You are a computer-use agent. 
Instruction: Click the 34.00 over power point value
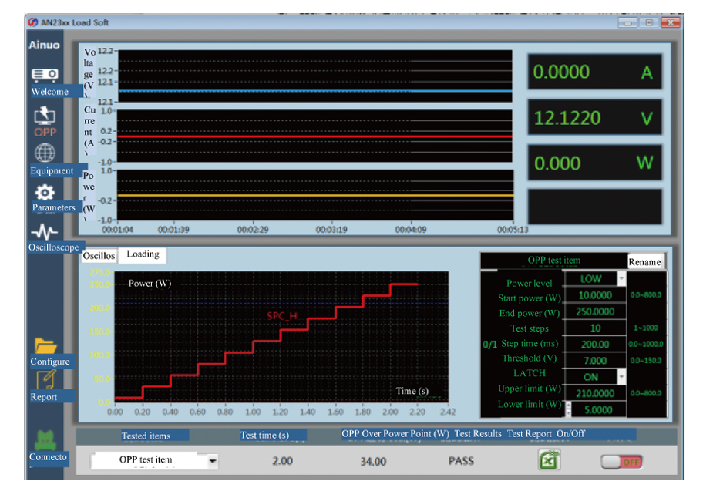pos(373,461)
